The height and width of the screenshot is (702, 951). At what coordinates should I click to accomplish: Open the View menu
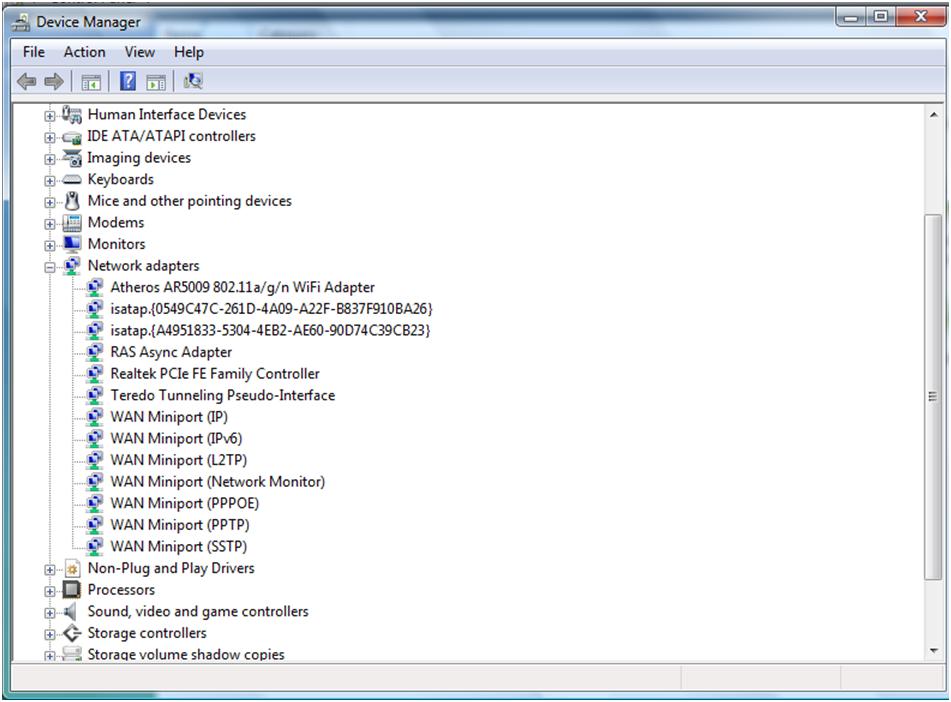coord(139,52)
